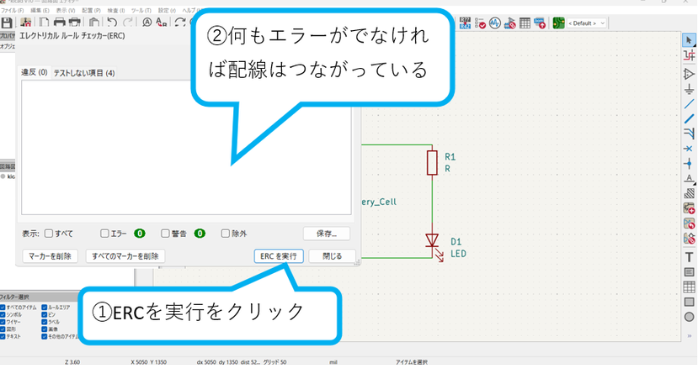Open Schematic Setup icon in toolbar
This screenshot has height=365, width=698.
[26, 22]
